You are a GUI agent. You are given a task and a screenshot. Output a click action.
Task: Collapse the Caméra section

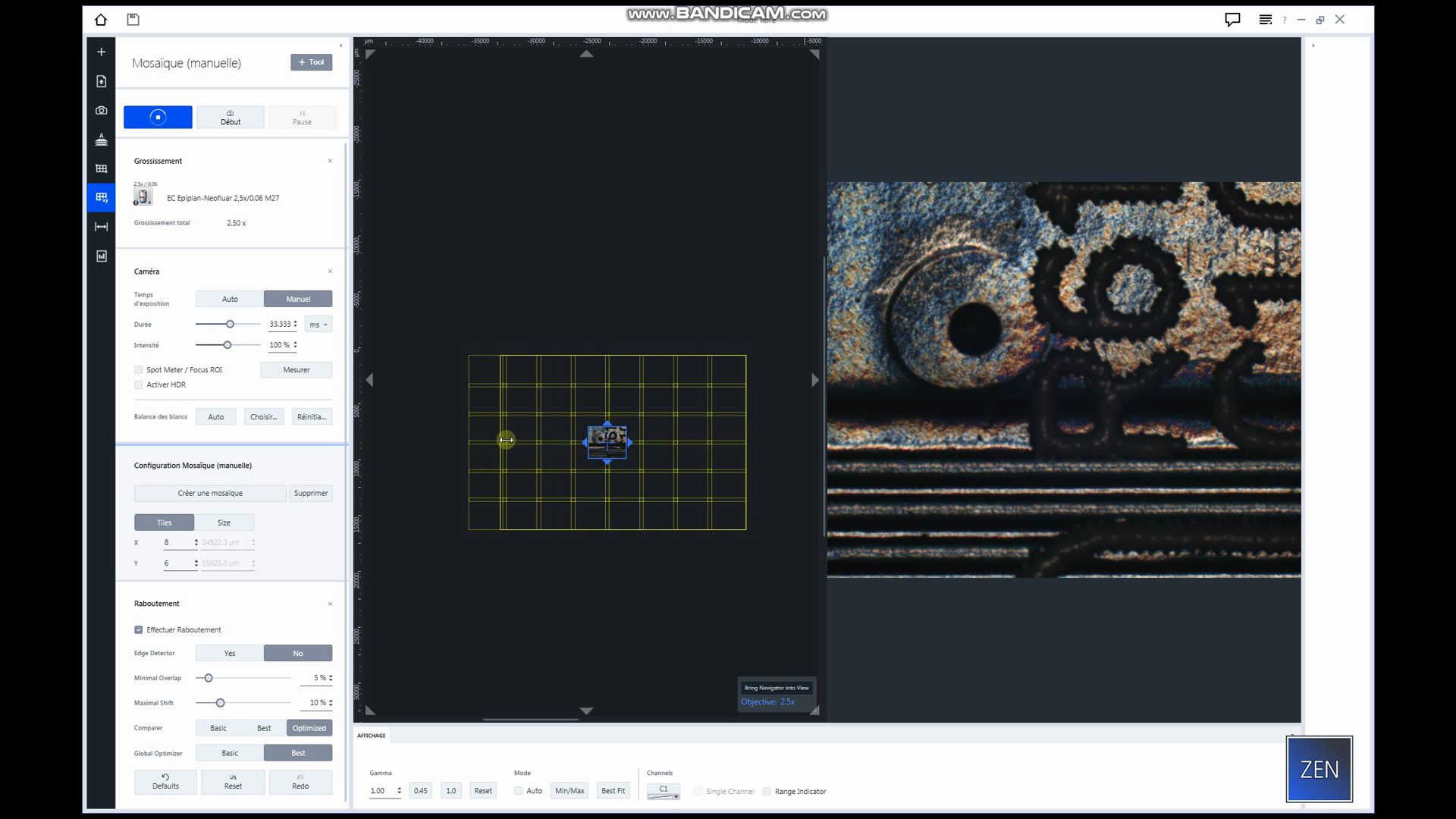pyautogui.click(x=330, y=271)
